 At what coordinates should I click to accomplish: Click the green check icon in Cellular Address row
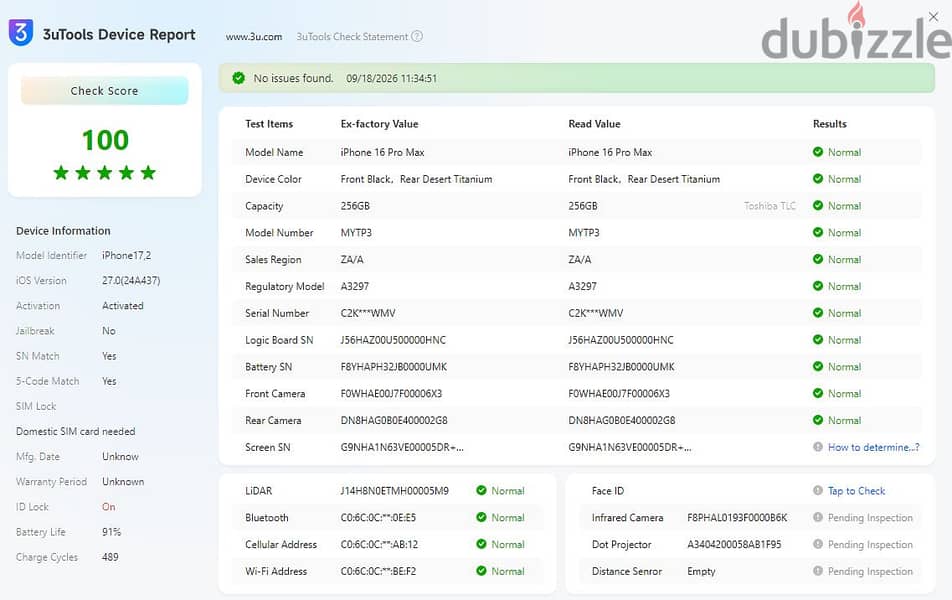(x=481, y=544)
